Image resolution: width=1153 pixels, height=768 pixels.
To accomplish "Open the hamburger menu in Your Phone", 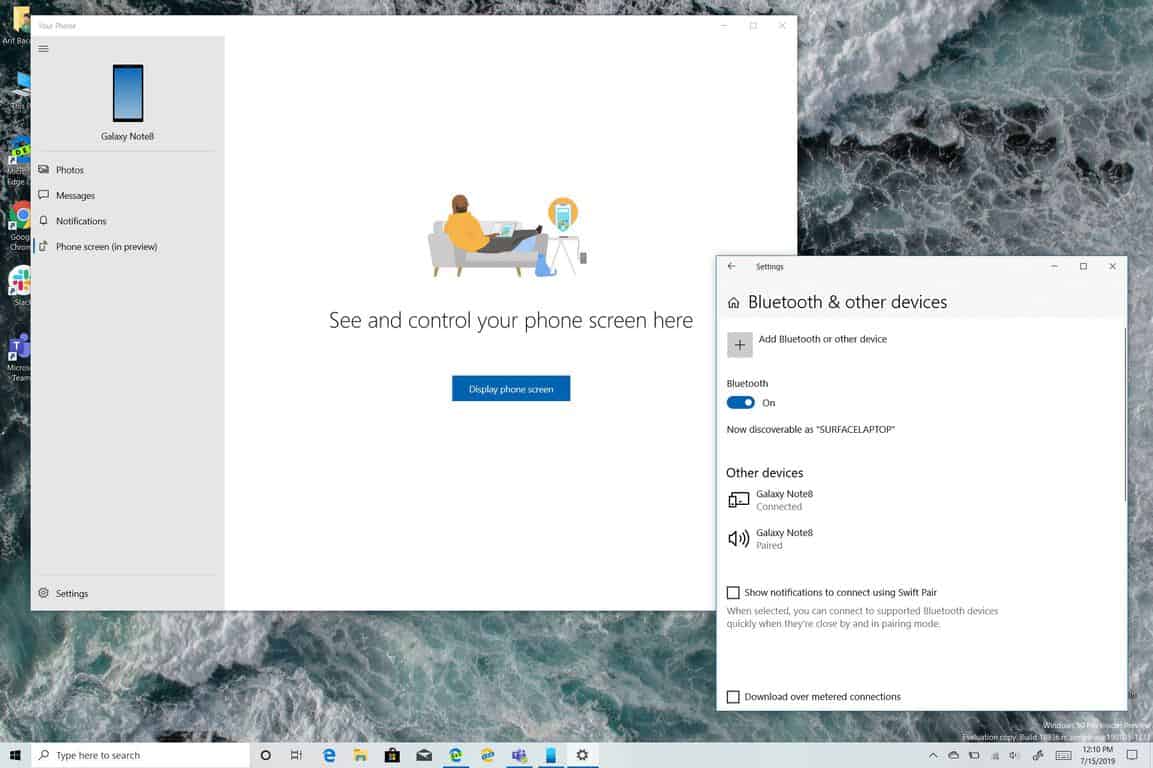I will coord(43,49).
